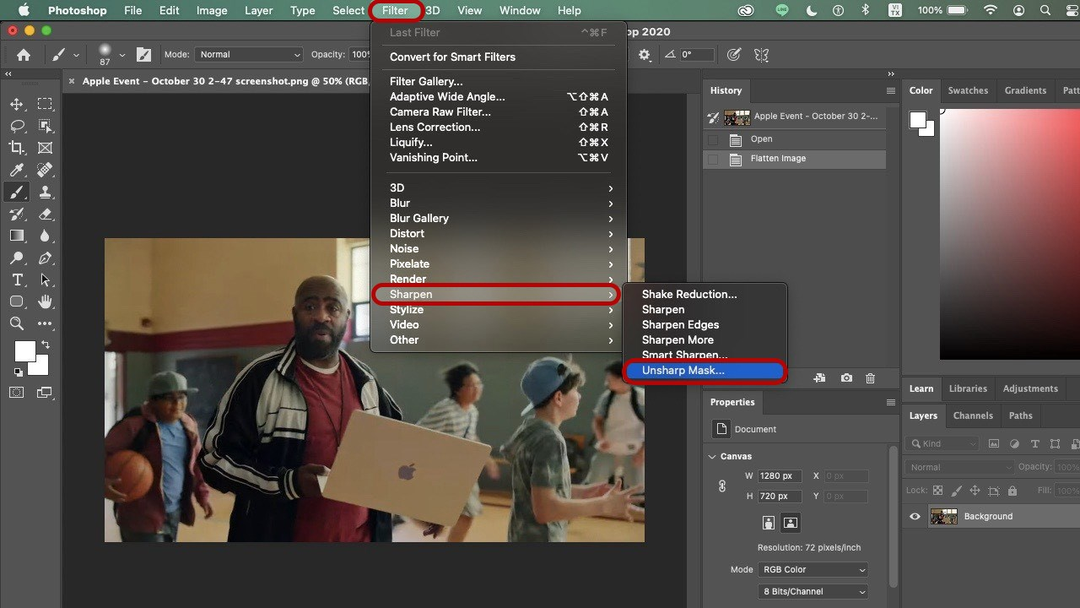The height and width of the screenshot is (608, 1080).
Task: Open the 8 Bits/Channel dropdown
Action: (x=813, y=592)
